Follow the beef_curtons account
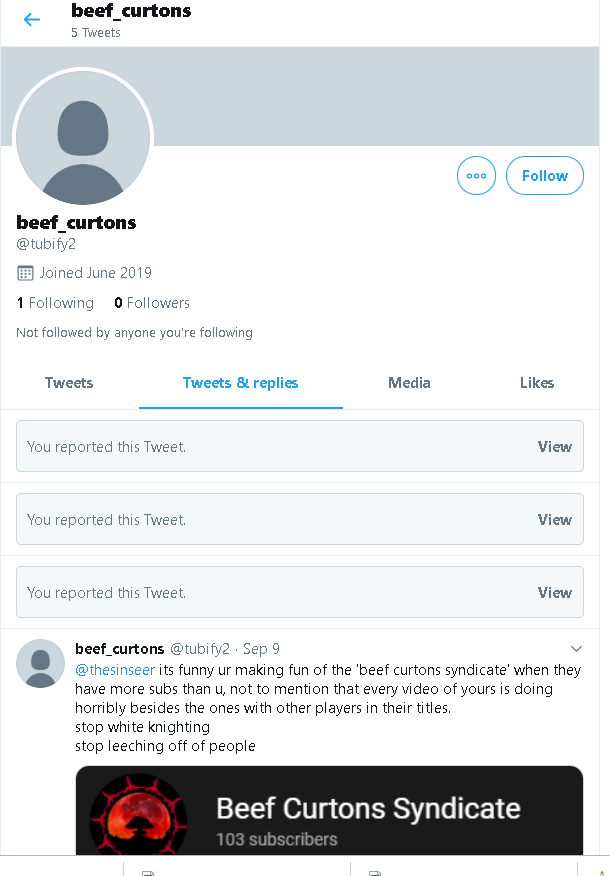 [545, 175]
